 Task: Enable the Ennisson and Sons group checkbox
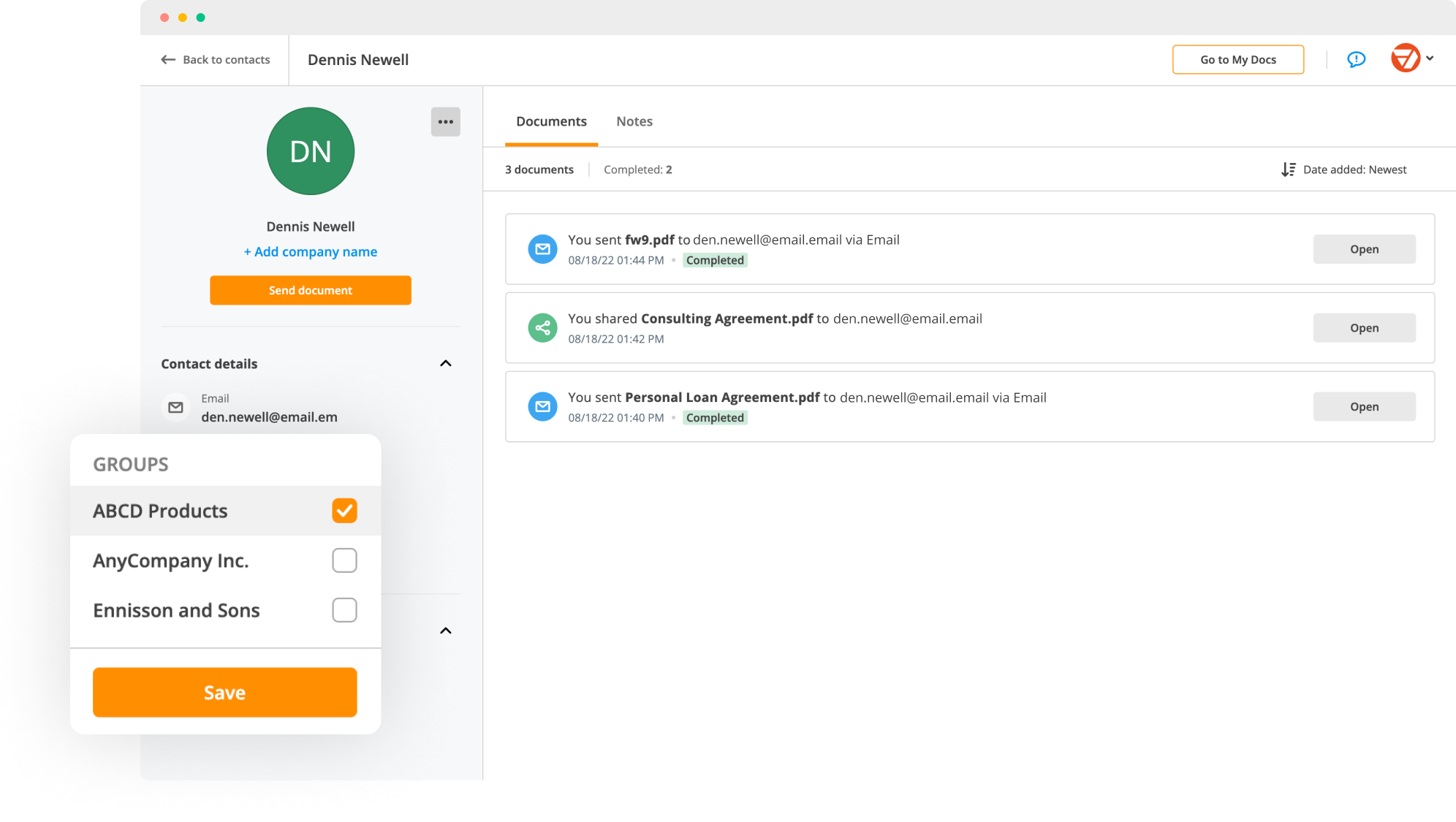point(344,609)
